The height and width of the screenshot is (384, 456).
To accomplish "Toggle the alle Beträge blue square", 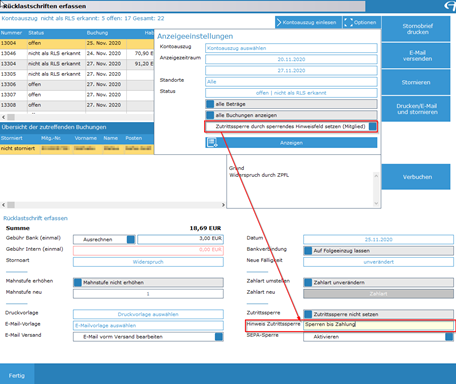I will [x=210, y=104].
